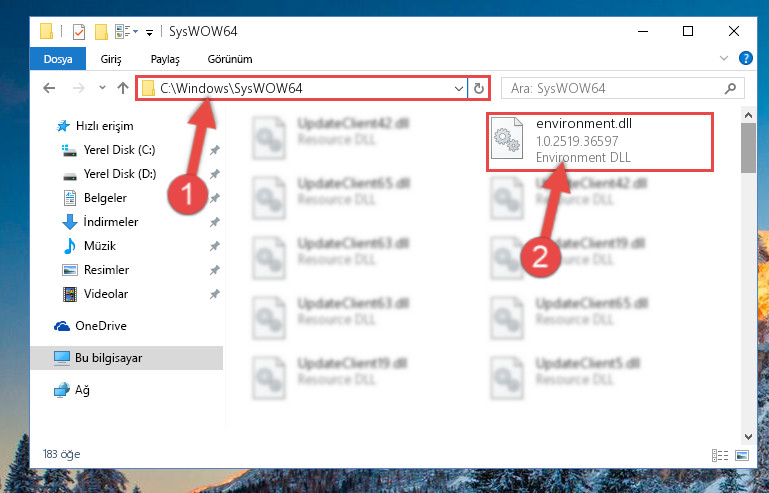Open the Customize Quick Access Toolbar dropdown
769x493 pixels.
[x=149, y=33]
